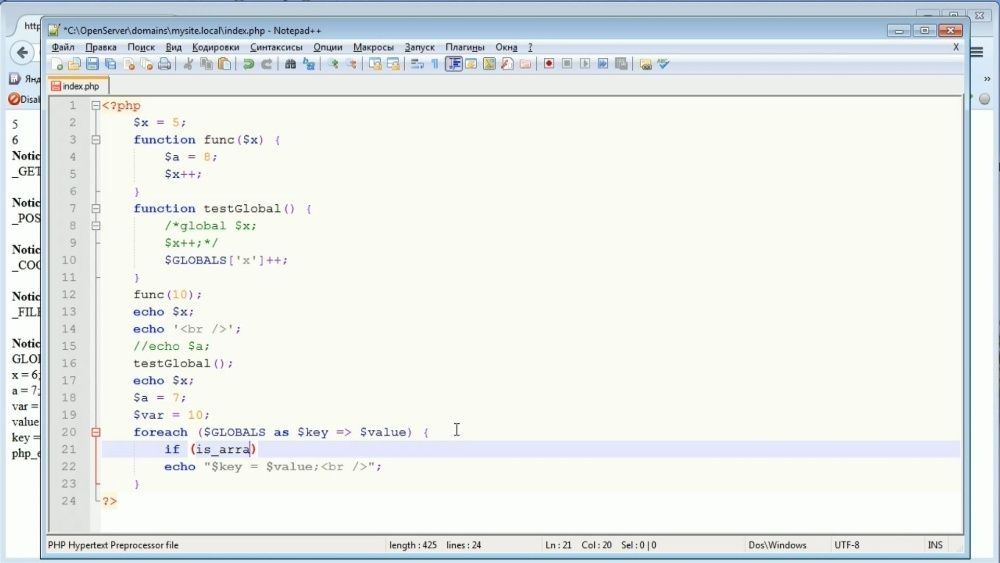Open the Function List panel icon

507,64
